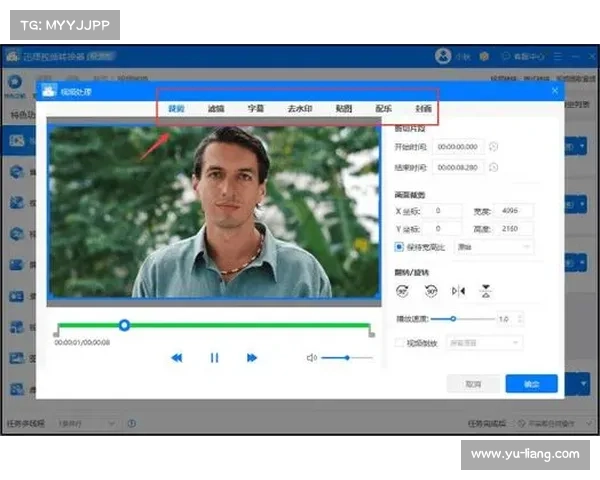Flip the video horizontally
Viewport: 600px width, 480px height.
tap(458, 291)
